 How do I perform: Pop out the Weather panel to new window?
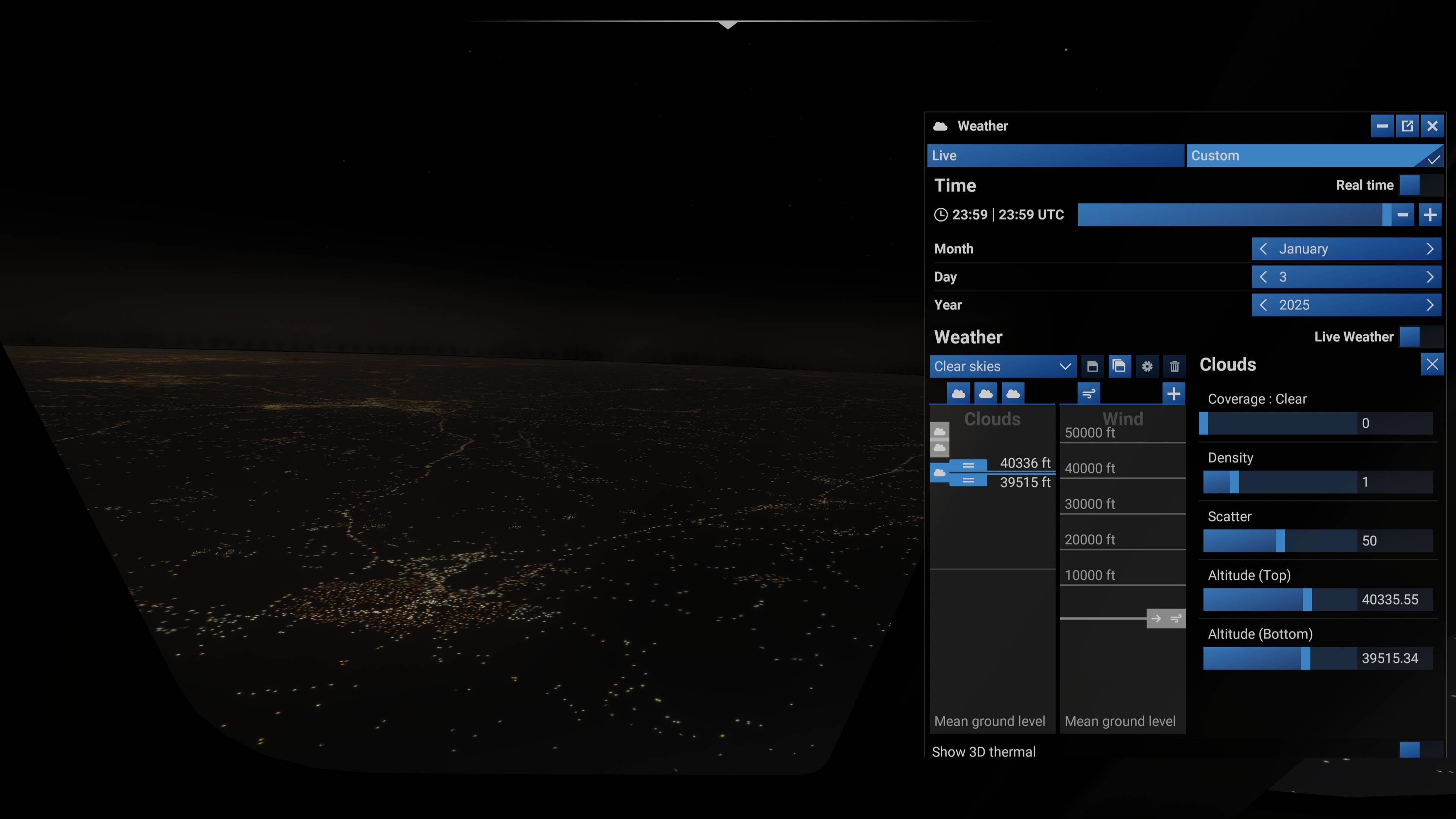(x=1407, y=126)
